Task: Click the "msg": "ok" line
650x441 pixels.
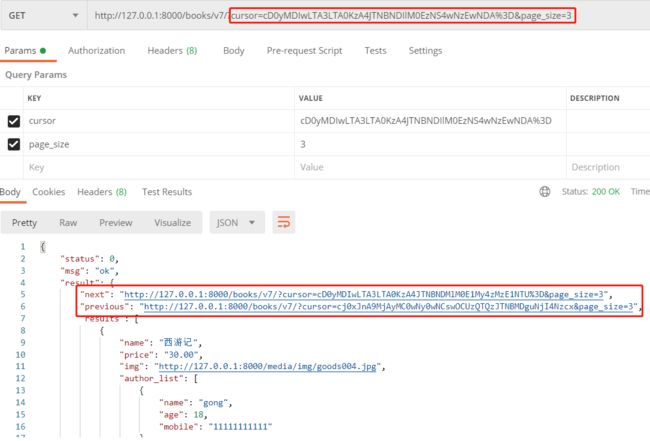Action: 90,271
